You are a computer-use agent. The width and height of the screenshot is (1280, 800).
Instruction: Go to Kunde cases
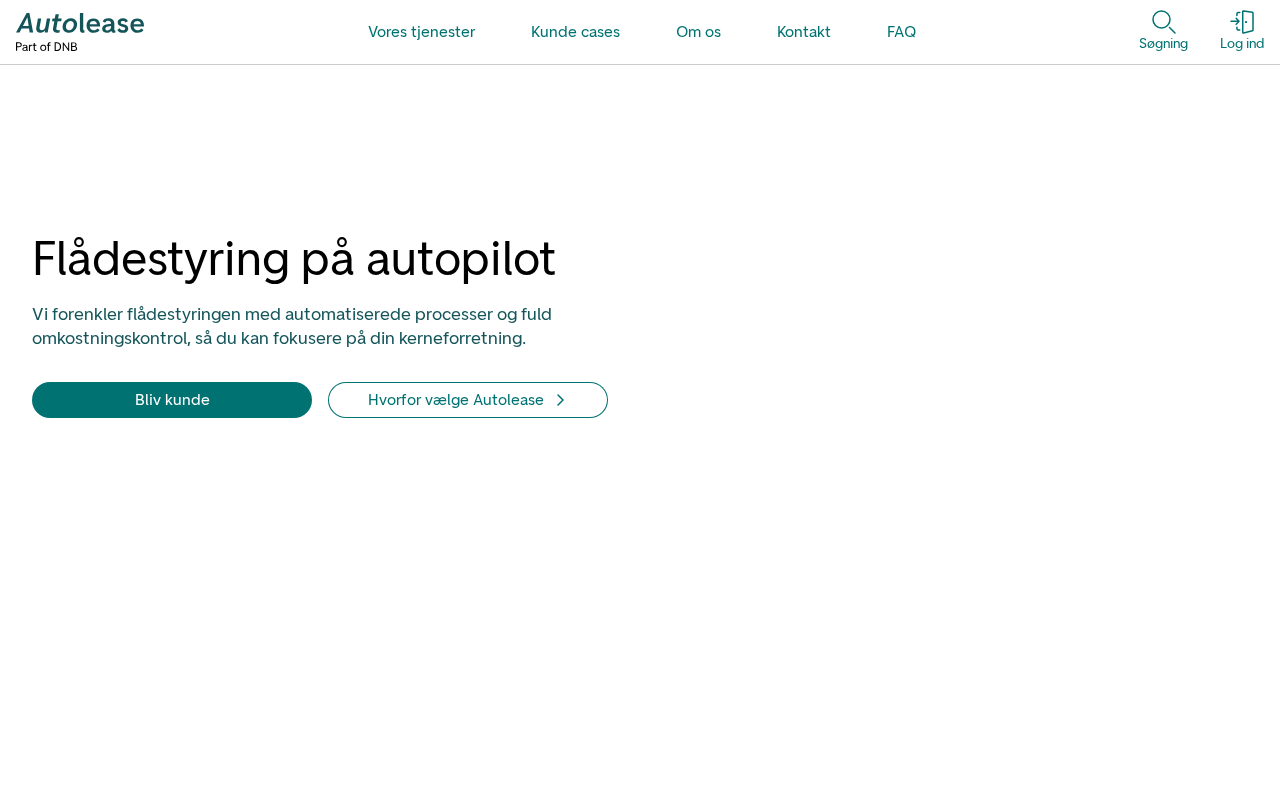pyautogui.click(x=575, y=32)
